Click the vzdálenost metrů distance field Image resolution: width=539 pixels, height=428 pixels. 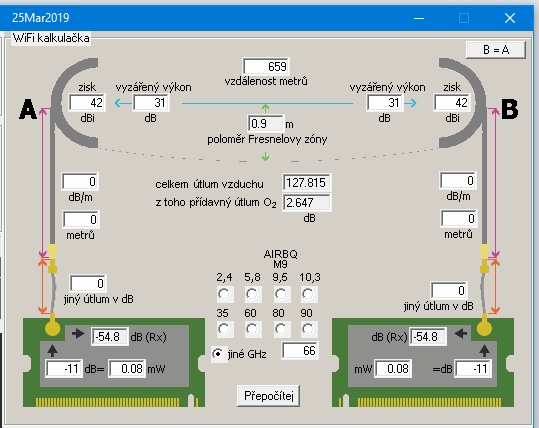(266, 66)
